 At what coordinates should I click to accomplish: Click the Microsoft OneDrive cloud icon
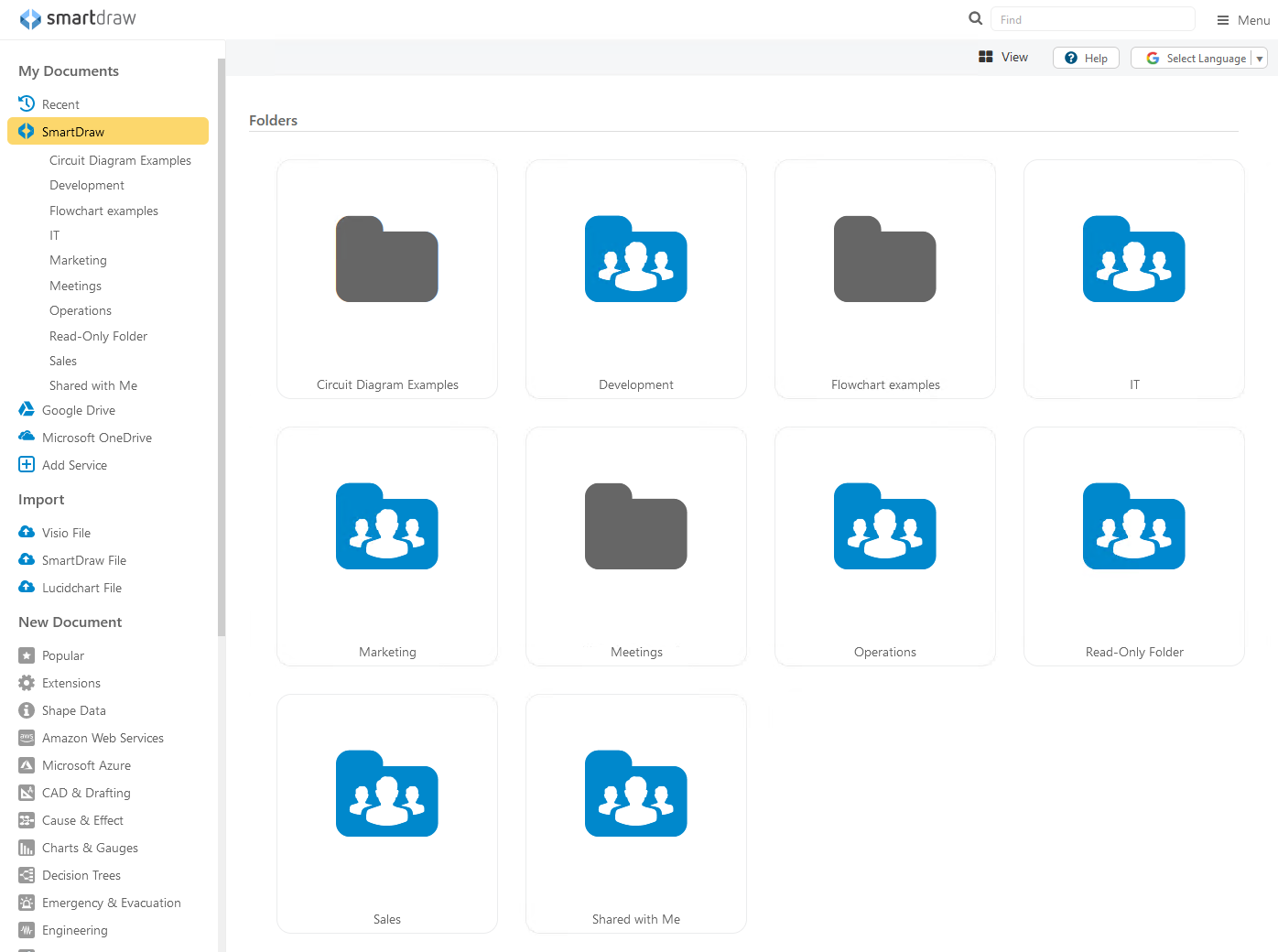click(x=27, y=437)
